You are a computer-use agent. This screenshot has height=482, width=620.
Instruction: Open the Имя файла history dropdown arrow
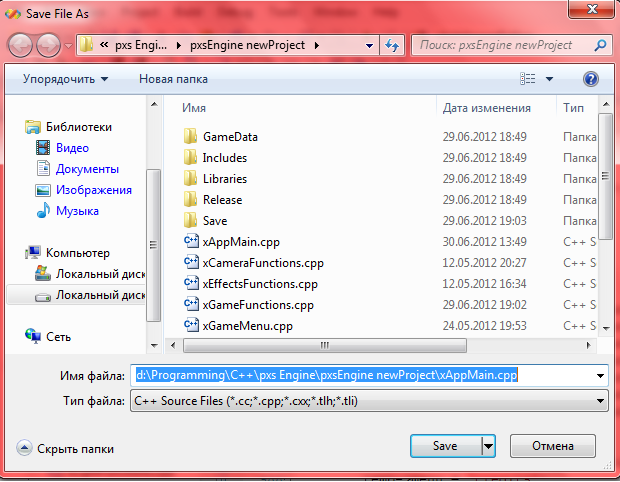pyautogui.click(x=600, y=375)
